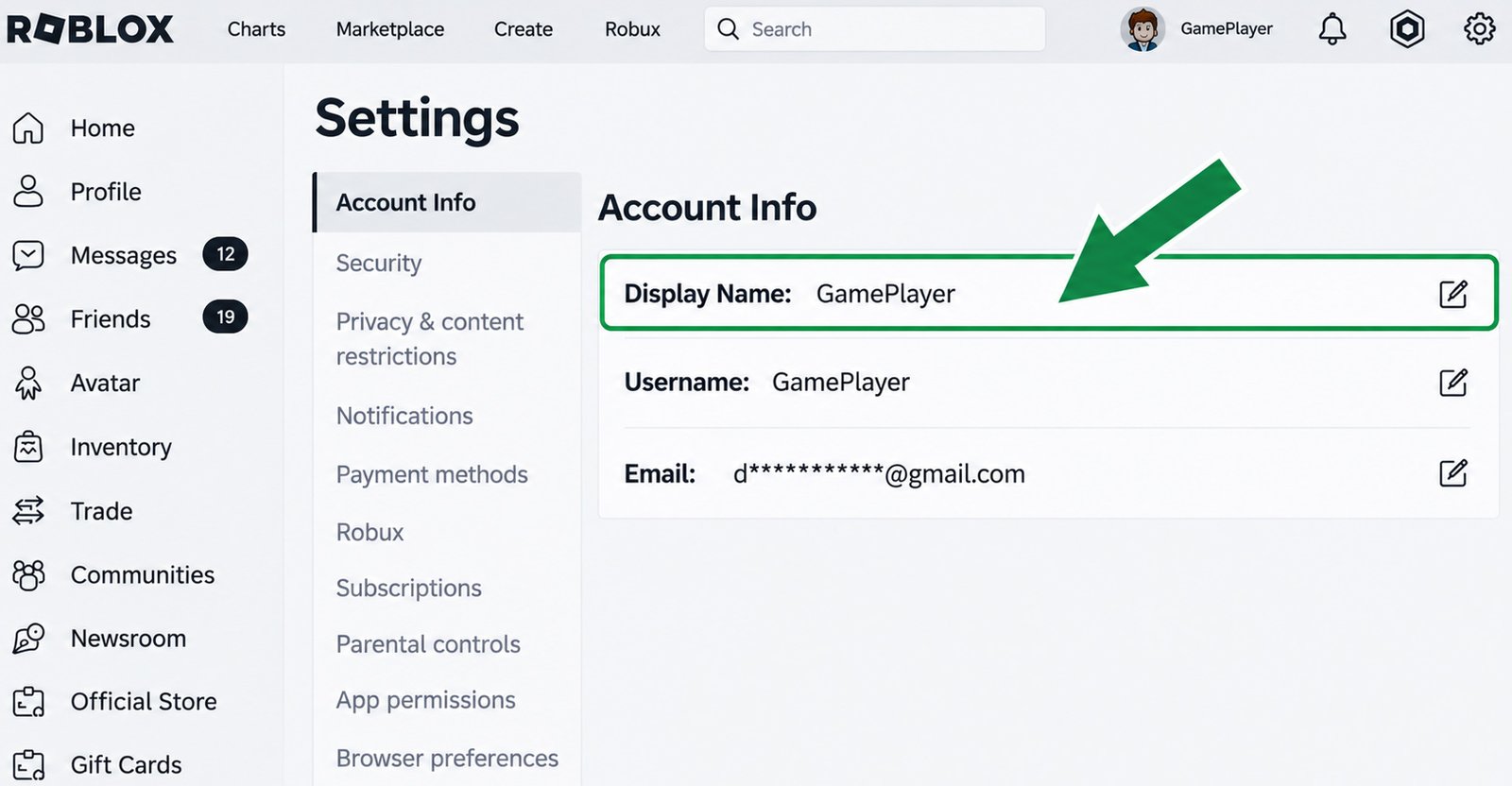Click the Communities group icon
1512x786 pixels.
click(x=28, y=574)
